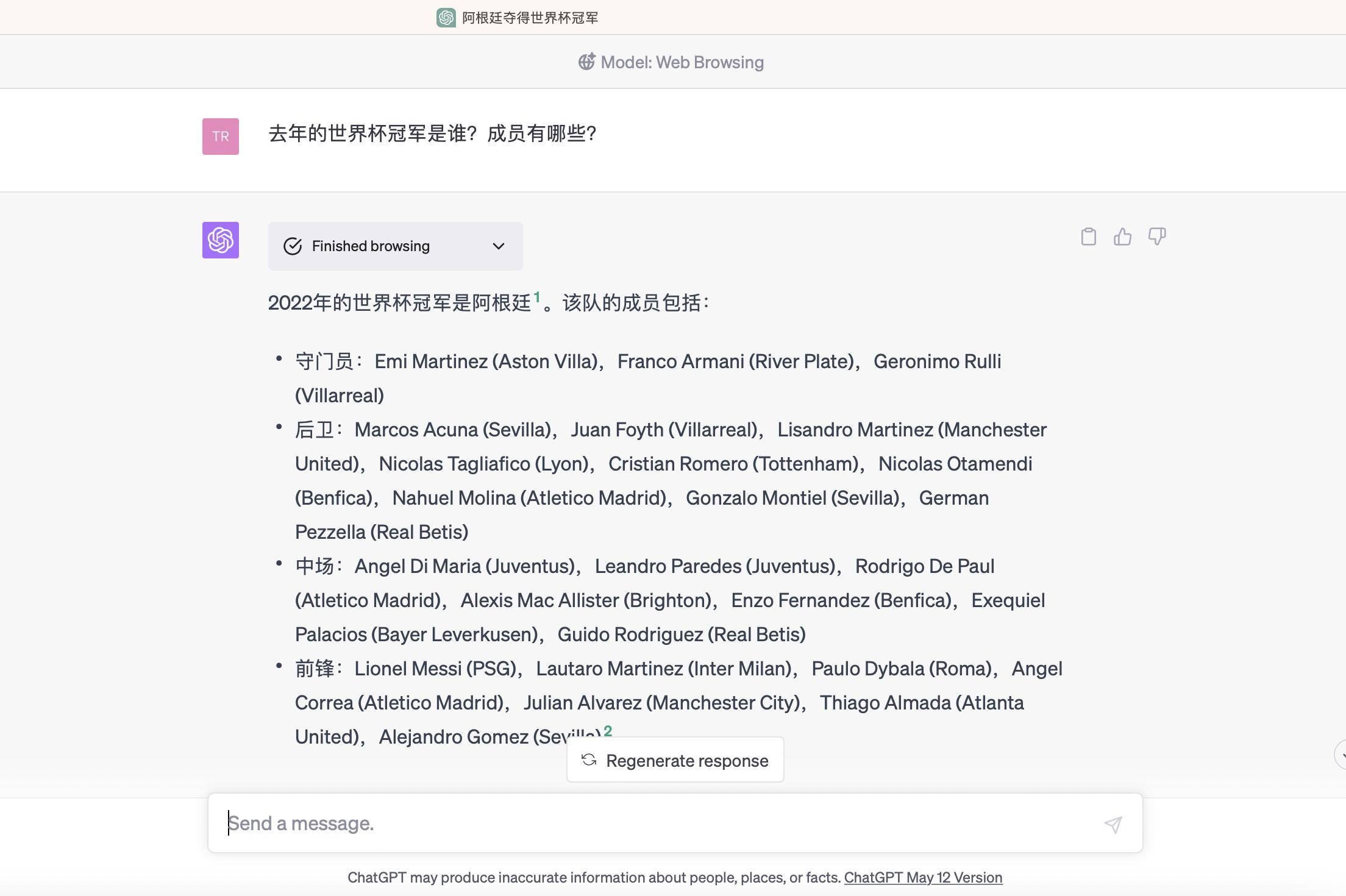Give the response a thumbs down
The width and height of the screenshot is (1346, 896).
pyautogui.click(x=1156, y=236)
